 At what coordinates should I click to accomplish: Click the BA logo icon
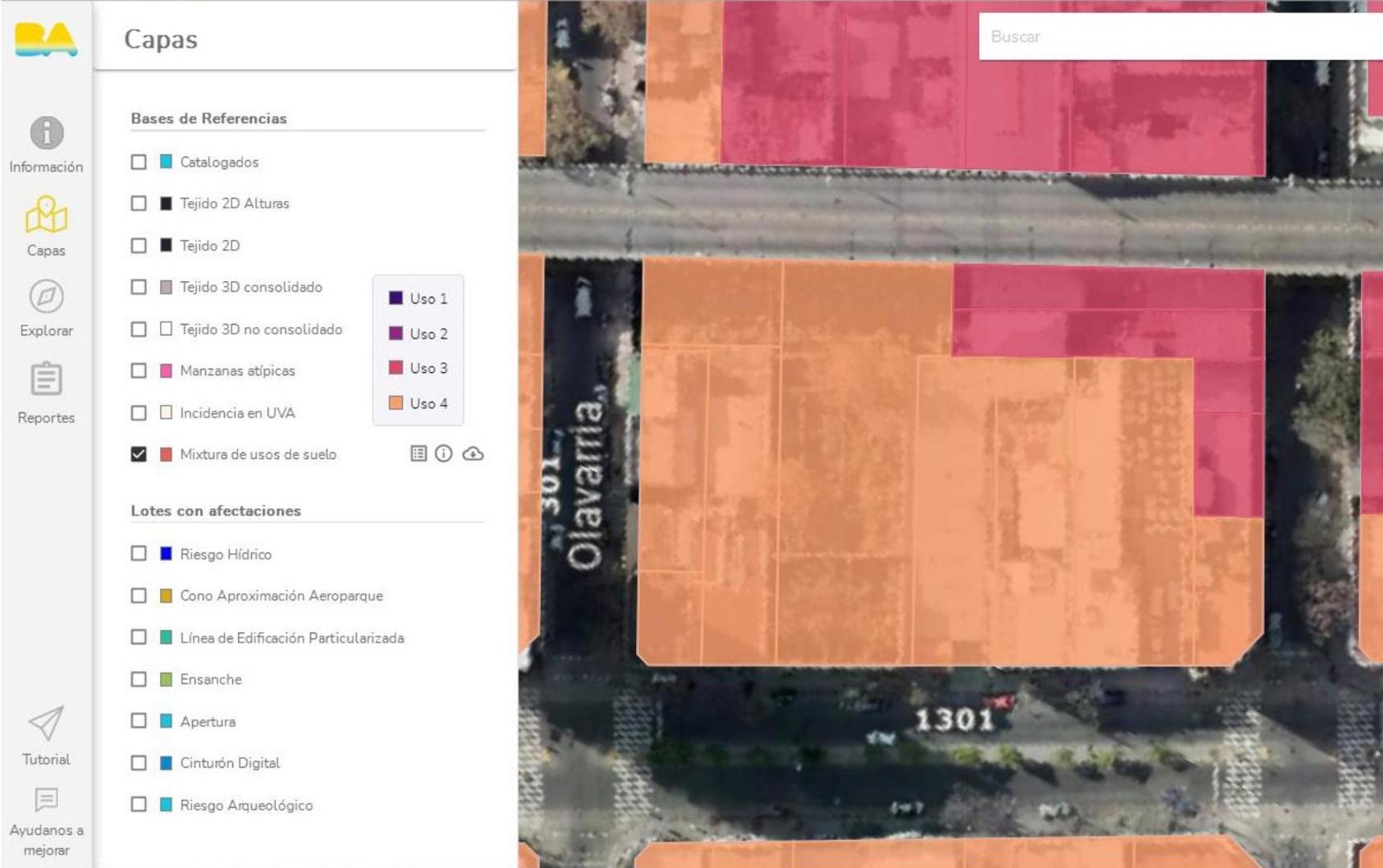pyautogui.click(x=46, y=39)
